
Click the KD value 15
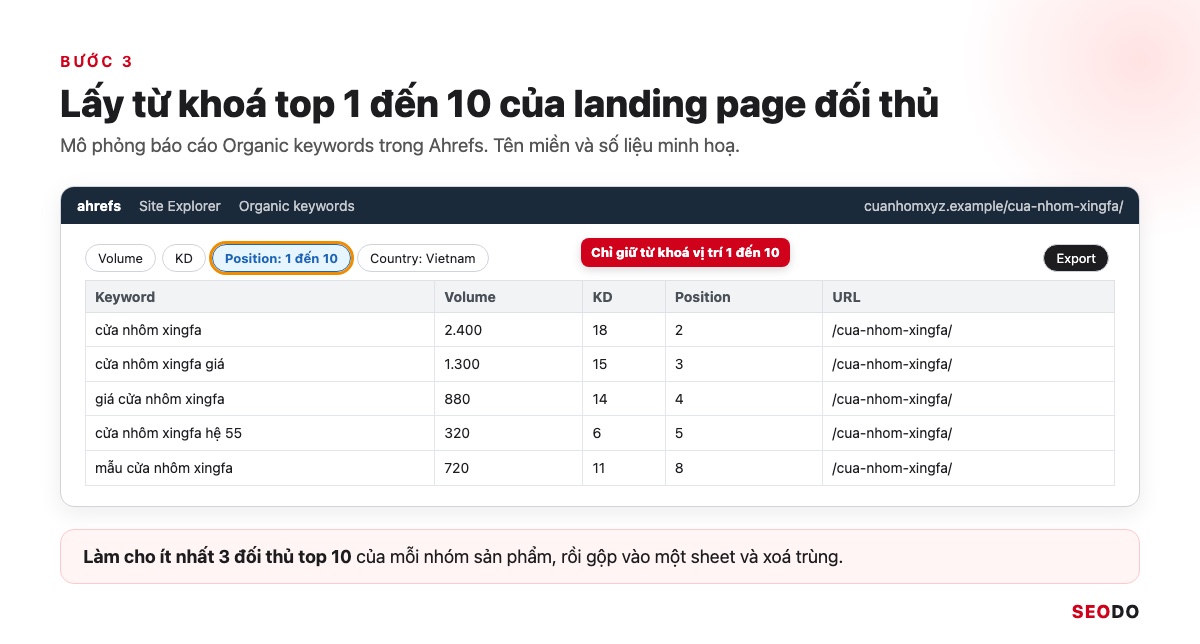[x=600, y=364]
